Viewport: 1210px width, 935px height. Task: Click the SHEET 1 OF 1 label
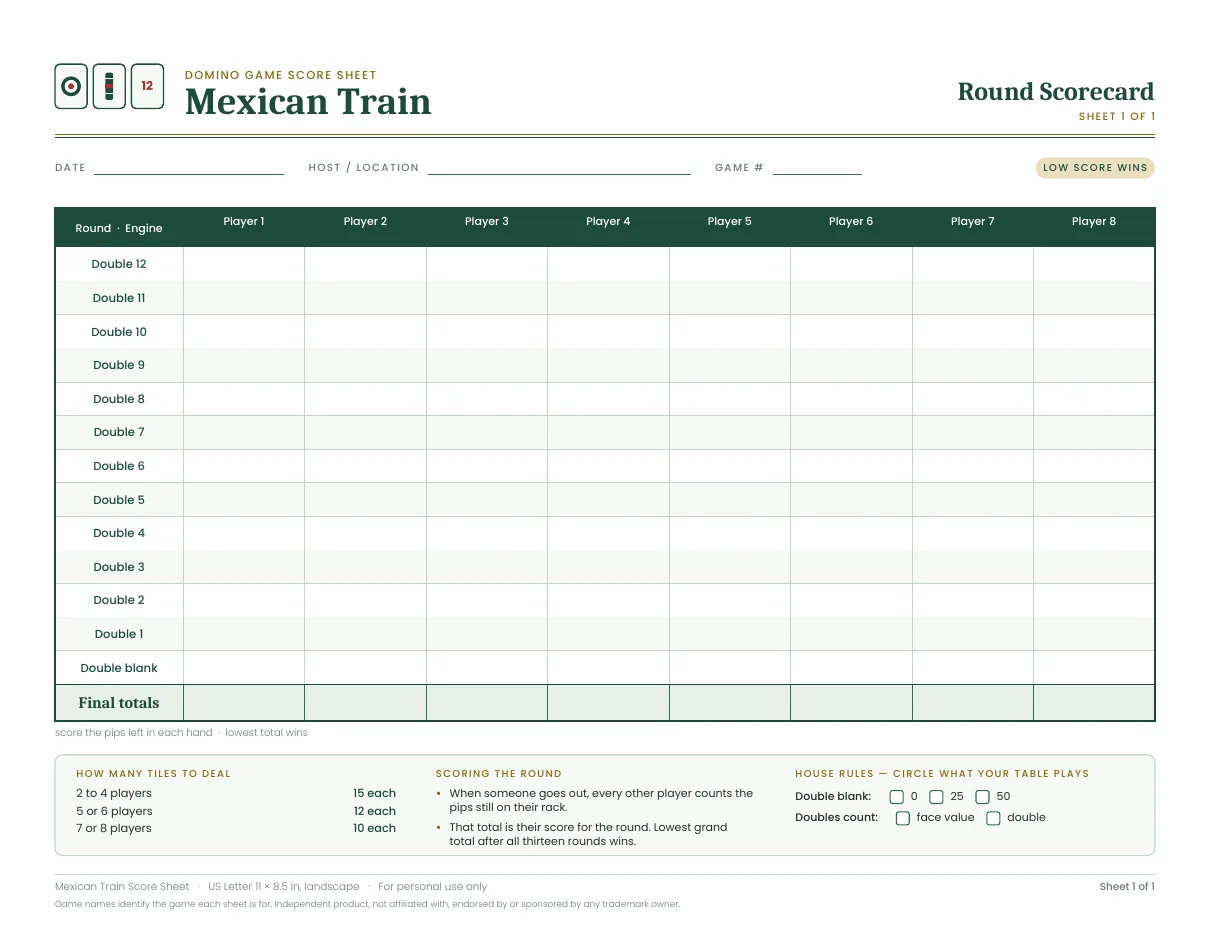click(x=1117, y=117)
